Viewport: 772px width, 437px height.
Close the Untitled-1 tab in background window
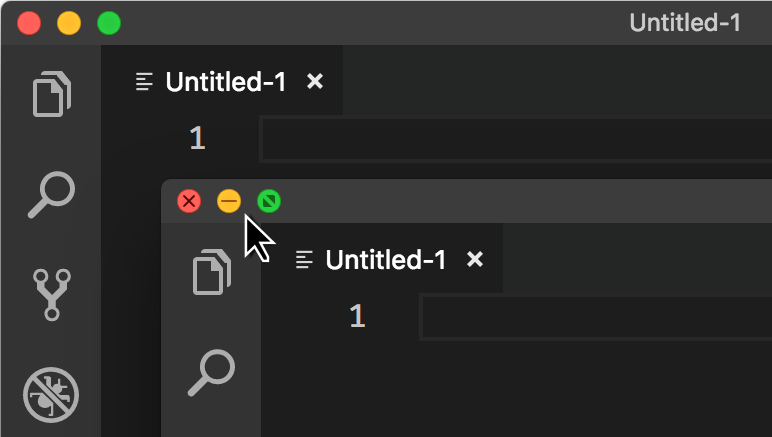[x=315, y=81]
